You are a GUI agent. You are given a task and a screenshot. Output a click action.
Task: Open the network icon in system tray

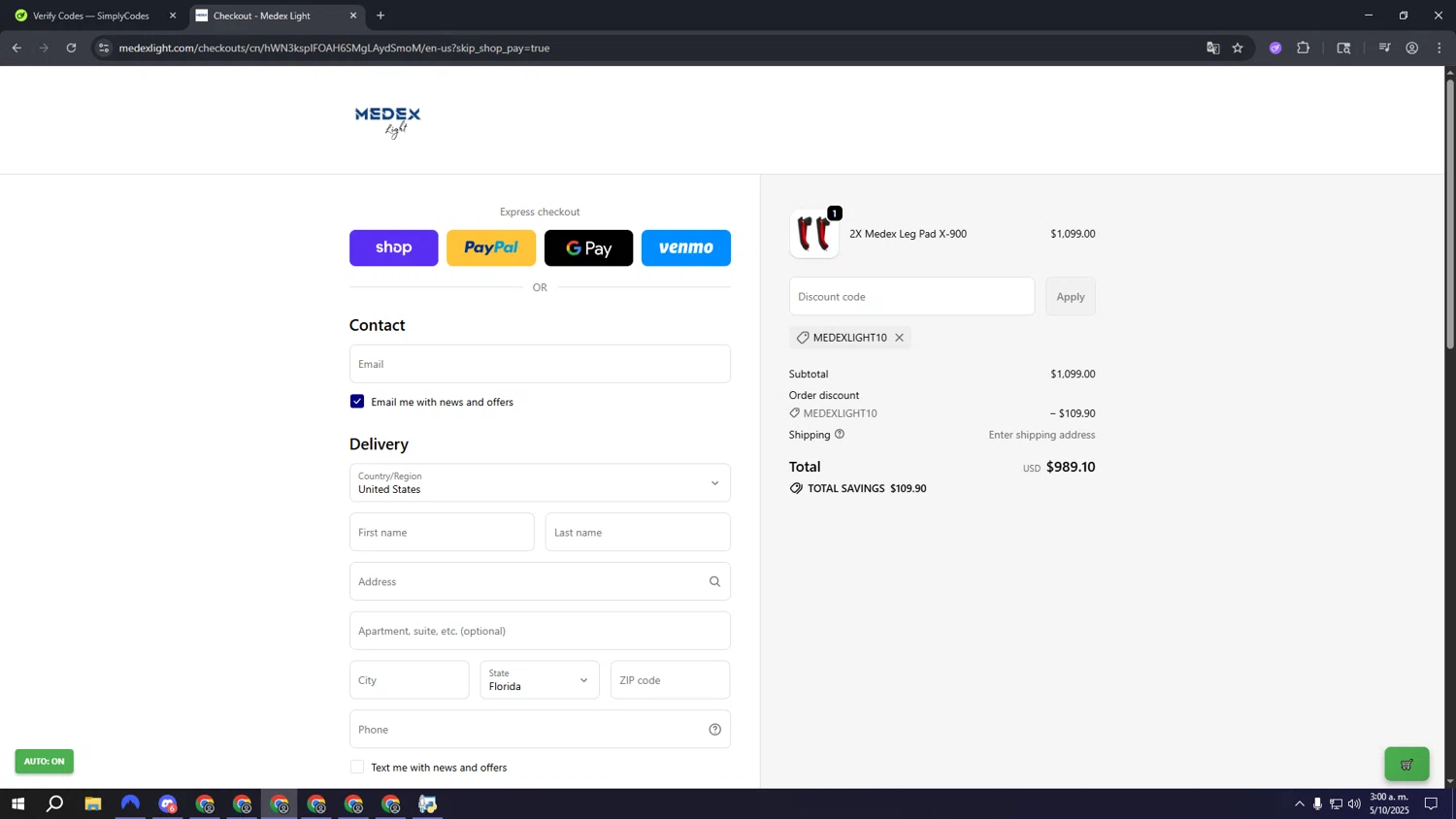point(1336,803)
